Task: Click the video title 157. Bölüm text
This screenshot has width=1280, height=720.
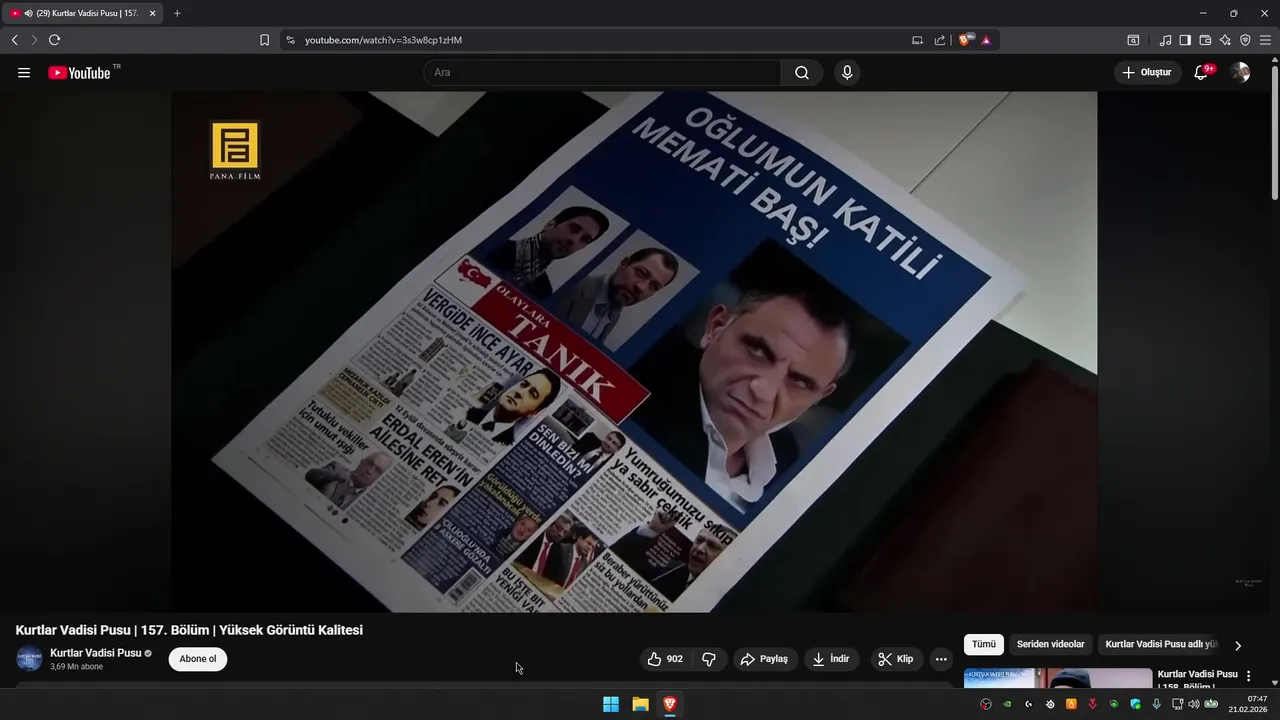Action: (x=189, y=630)
